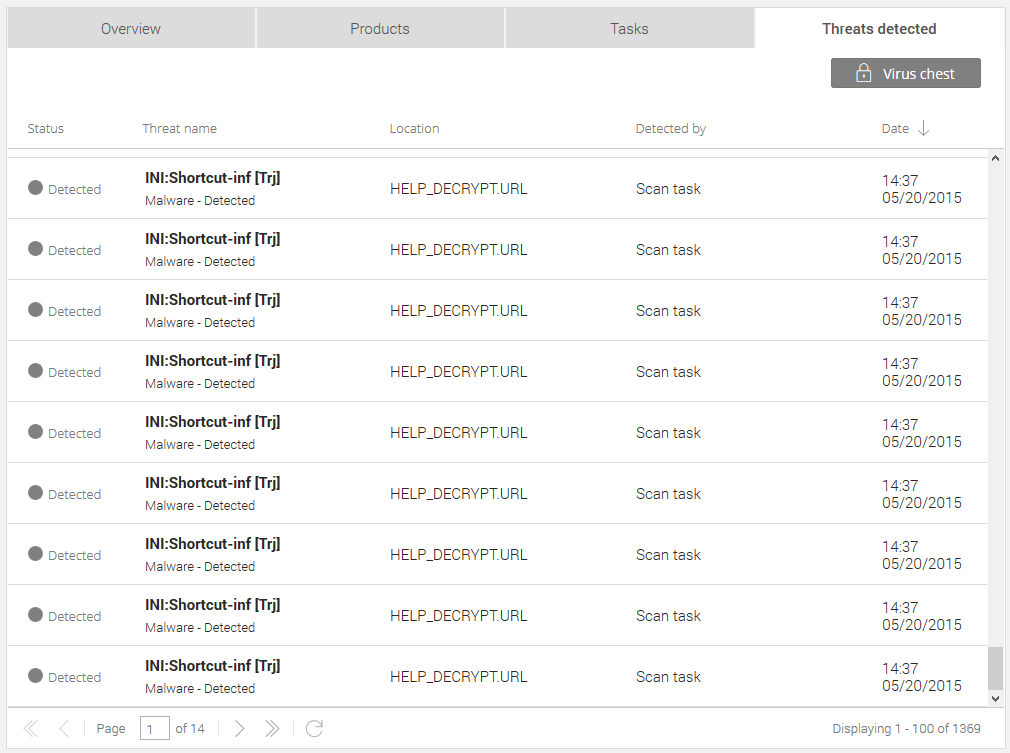The height and width of the screenshot is (753, 1010).
Task: Click the padlock icon on Virus chest
Action: click(864, 73)
